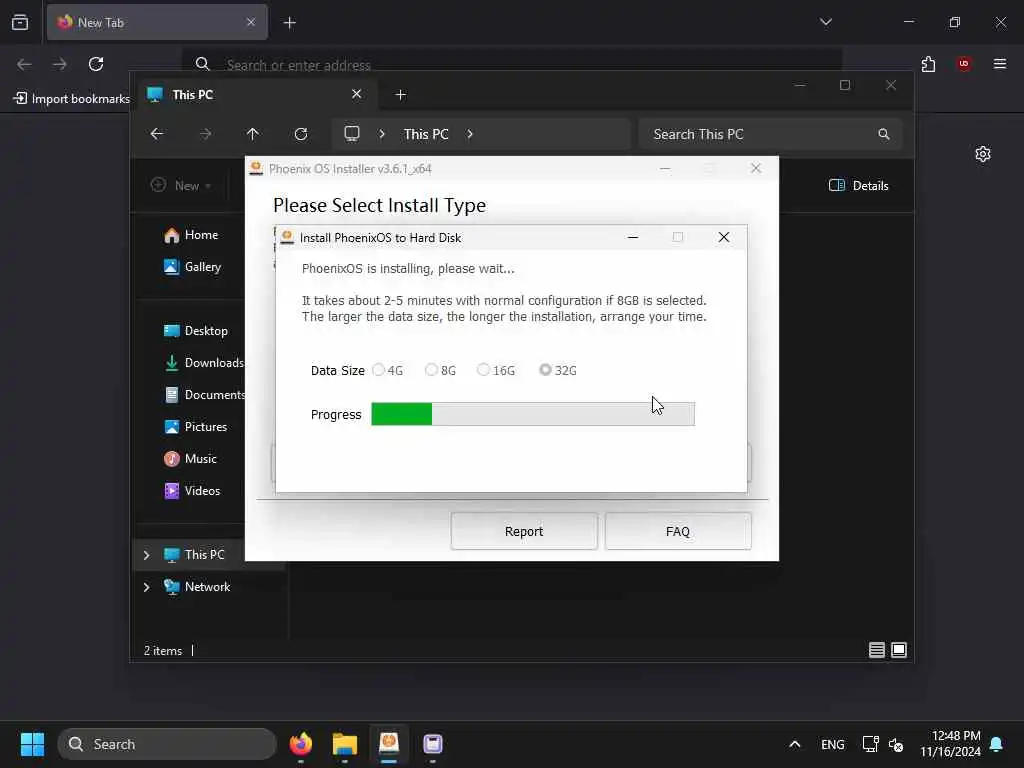1024x768 pixels.
Task: Open Documents folder in sidebar
Action: click(x=204, y=394)
